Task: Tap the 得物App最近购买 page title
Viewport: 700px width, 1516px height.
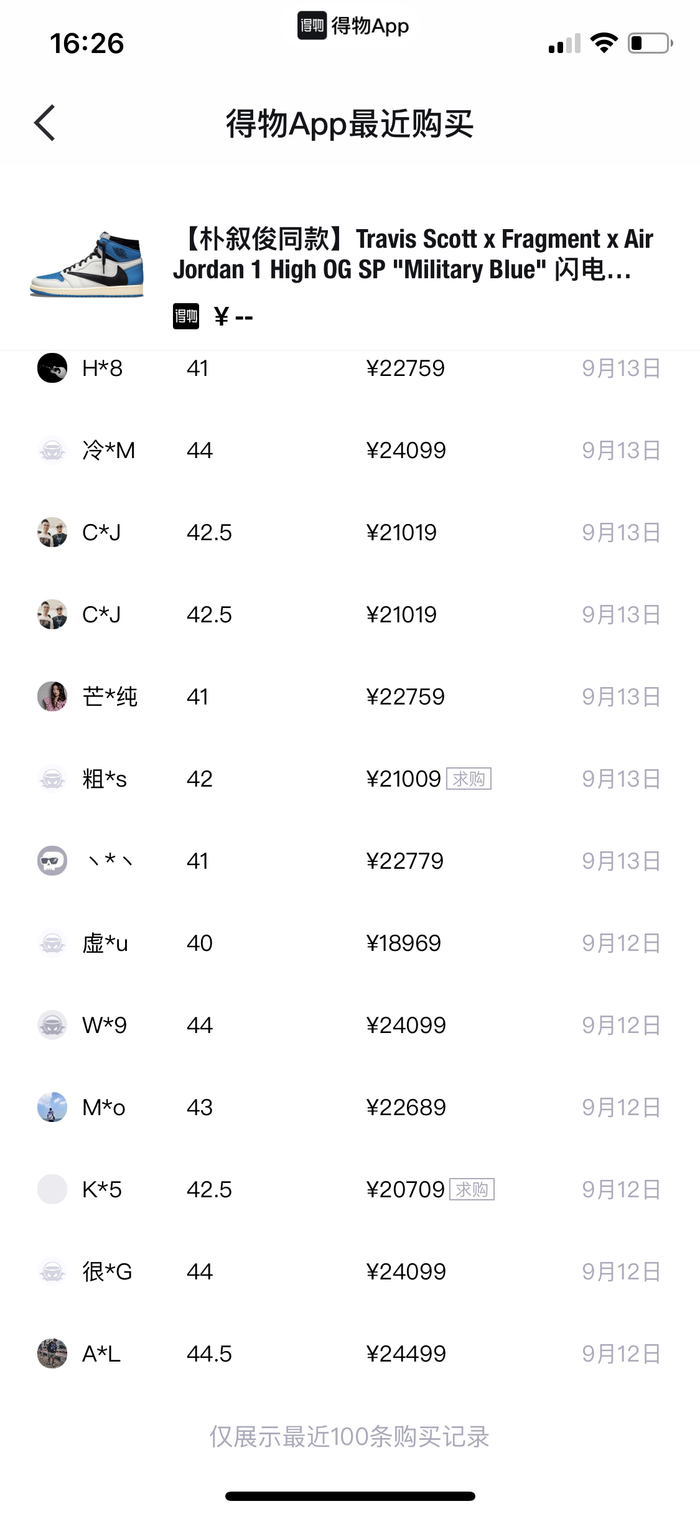Action: tap(349, 124)
